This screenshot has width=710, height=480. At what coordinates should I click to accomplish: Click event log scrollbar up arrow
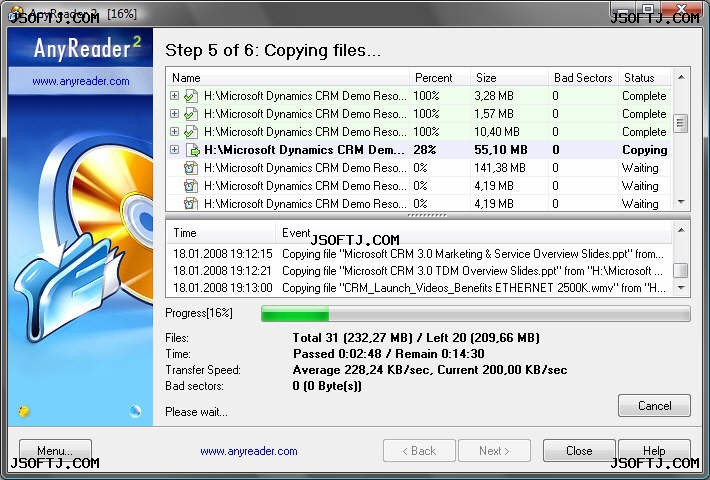tap(681, 230)
